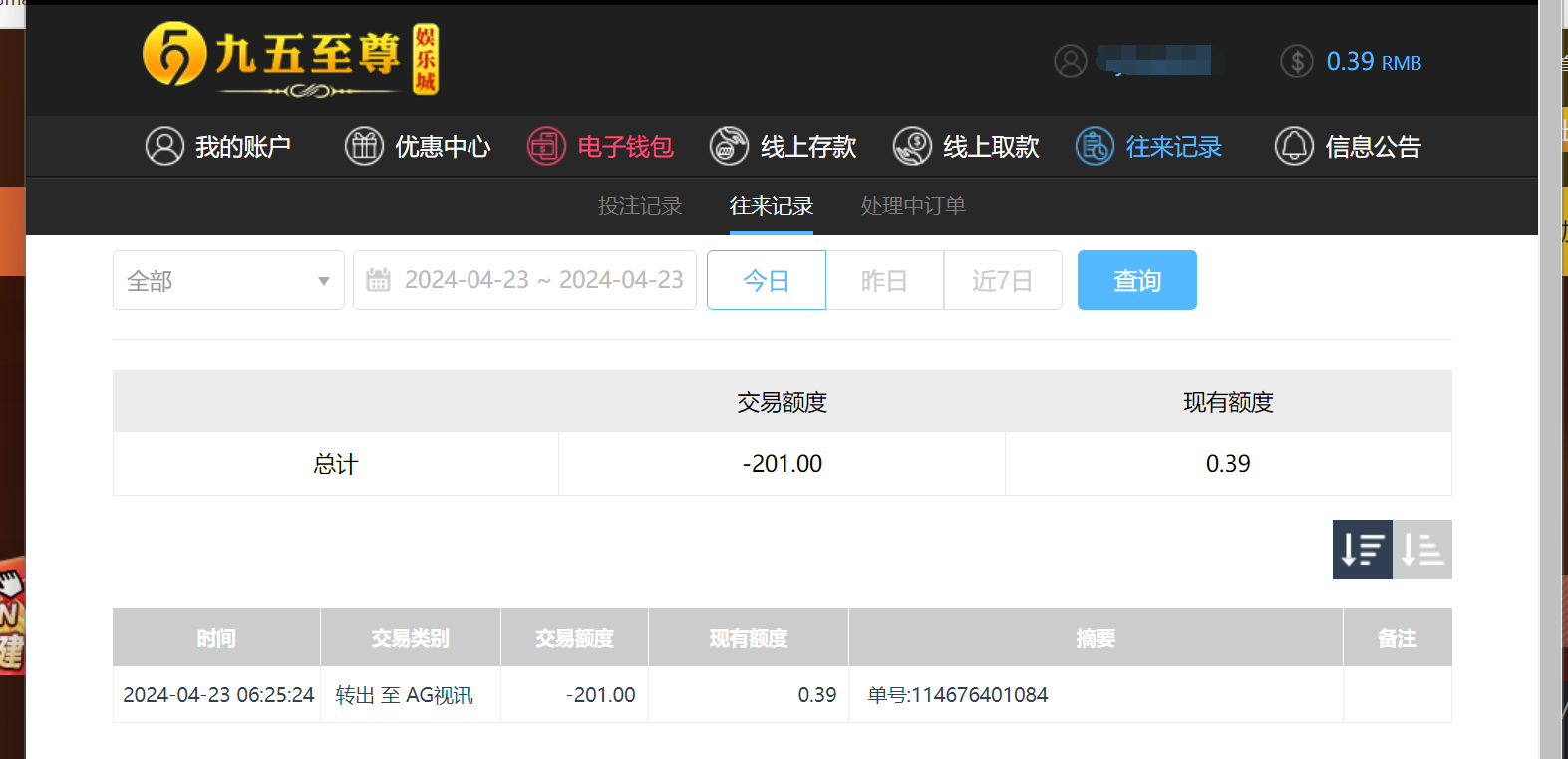The image size is (1568, 759).
Task: Click 0.39 balance in transaction row
Action: [817, 695]
